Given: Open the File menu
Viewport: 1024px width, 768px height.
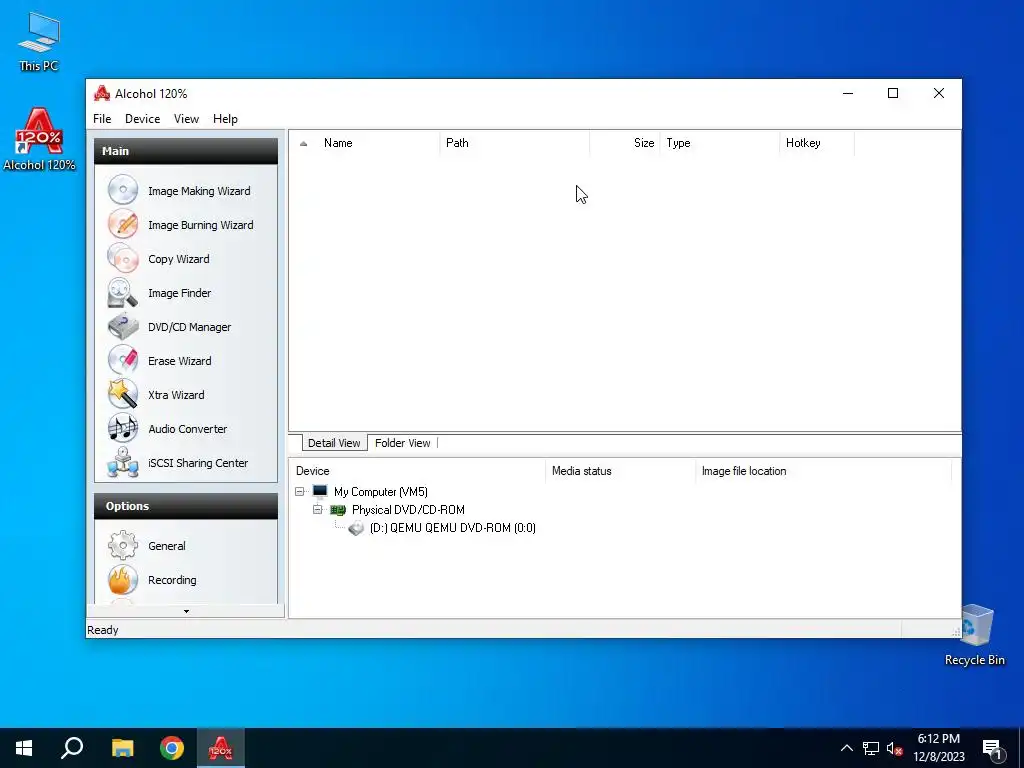Looking at the screenshot, I should pos(102,119).
